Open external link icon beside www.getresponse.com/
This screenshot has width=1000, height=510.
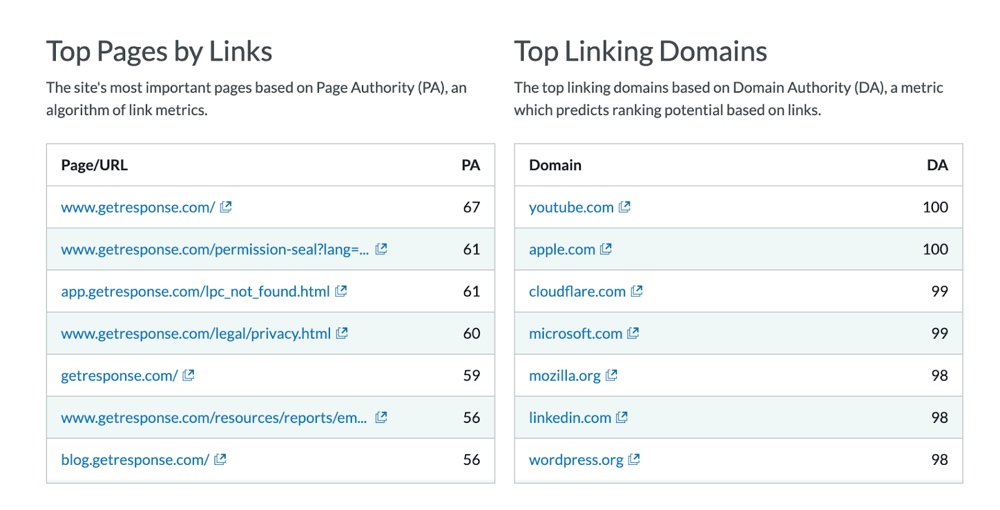tap(226, 207)
